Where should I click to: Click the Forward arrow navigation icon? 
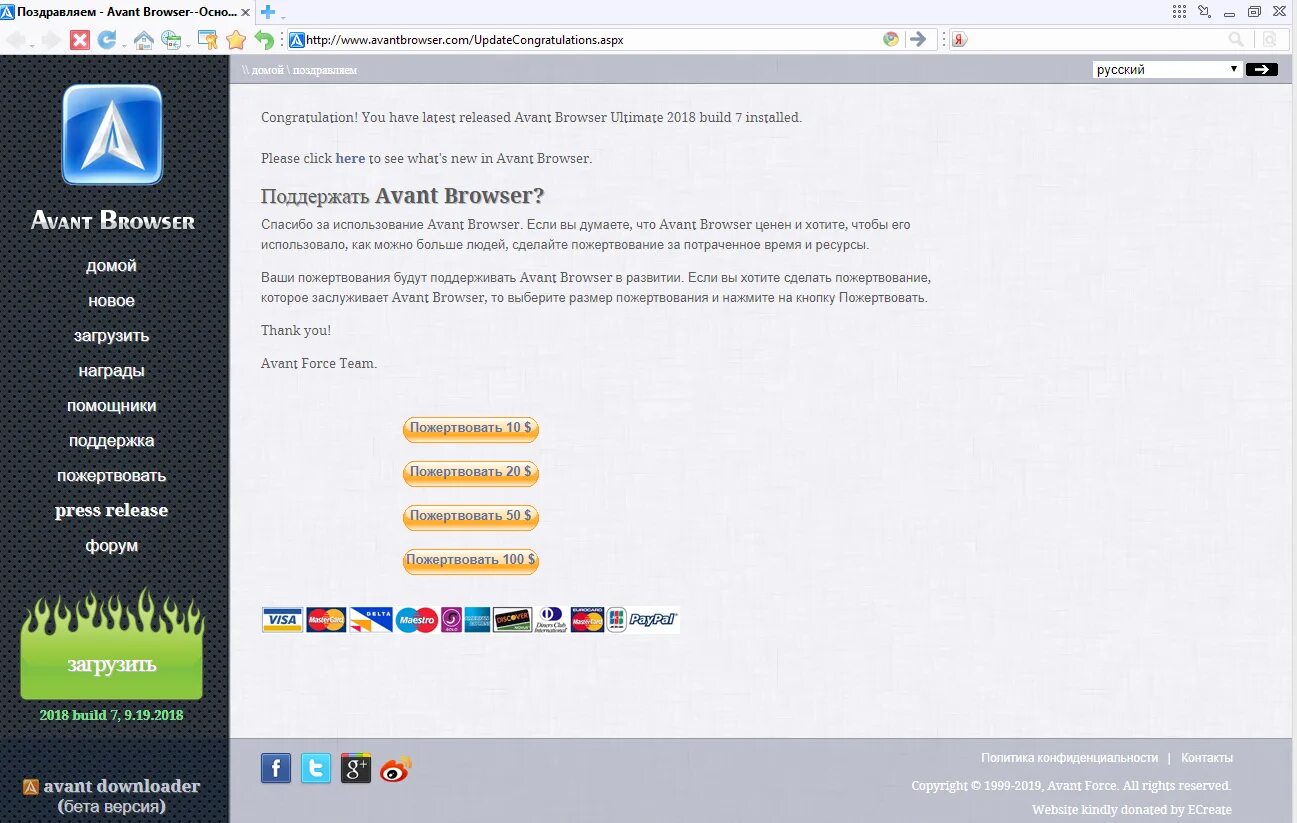50,40
